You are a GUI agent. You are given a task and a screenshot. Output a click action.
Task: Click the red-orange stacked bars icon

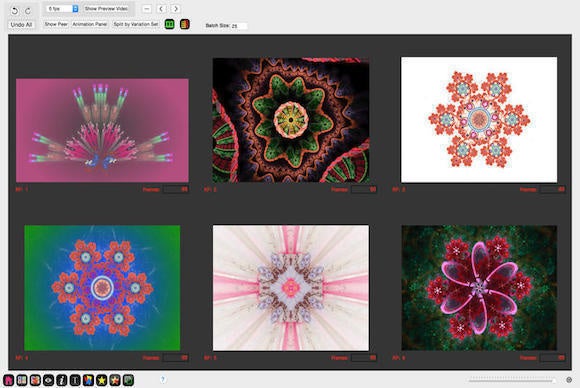[x=185, y=24]
